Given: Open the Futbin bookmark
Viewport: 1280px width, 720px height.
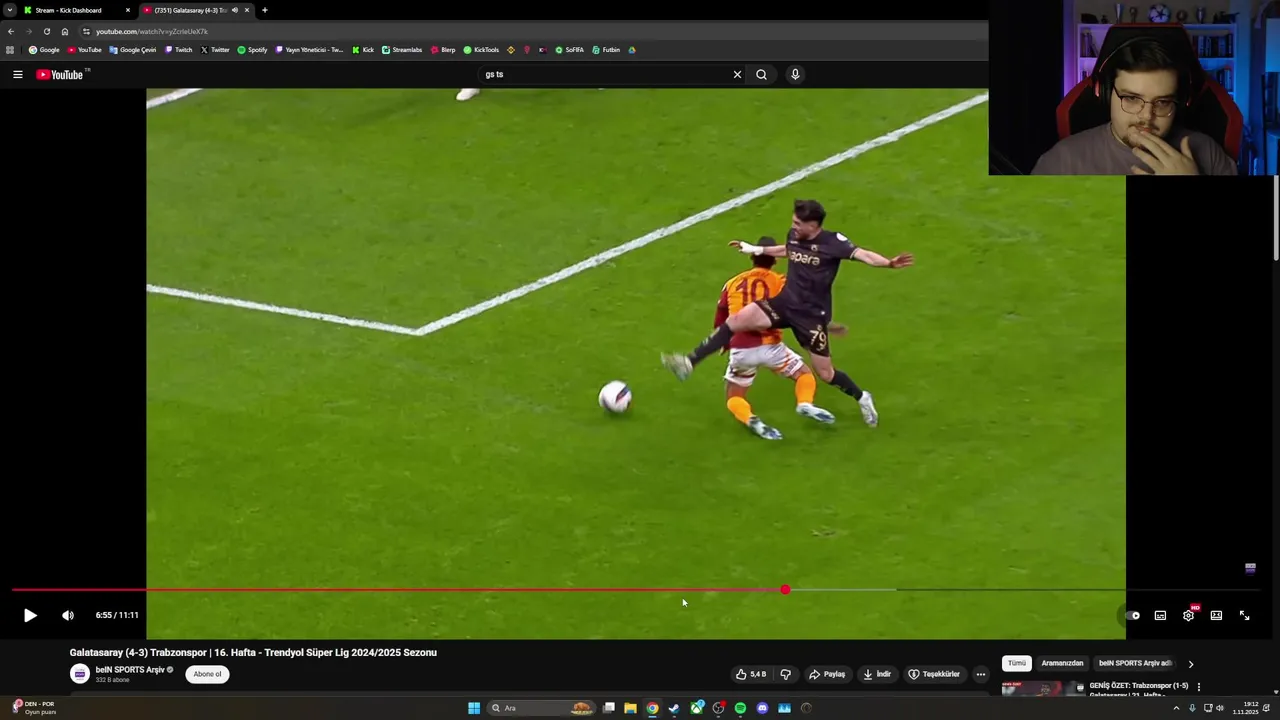Looking at the screenshot, I should coord(606,50).
